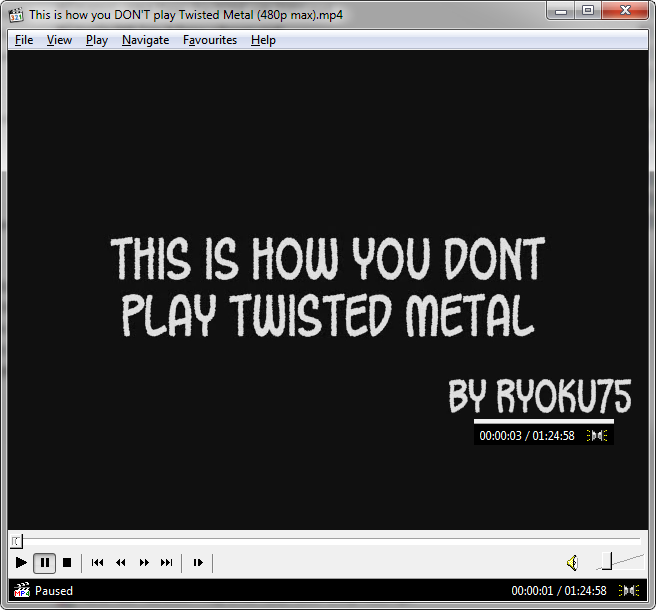Click the frame-step button
This screenshot has width=656, height=610.
(198, 563)
